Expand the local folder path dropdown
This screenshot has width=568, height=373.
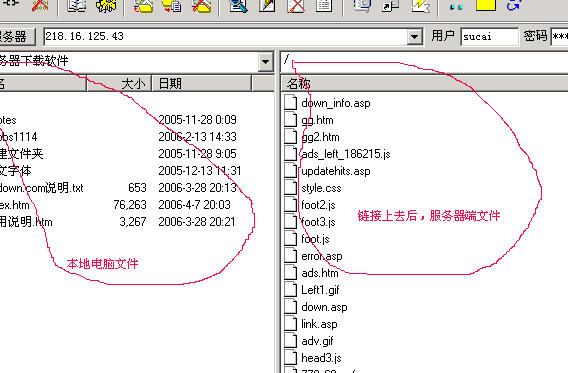[x=266, y=62]
